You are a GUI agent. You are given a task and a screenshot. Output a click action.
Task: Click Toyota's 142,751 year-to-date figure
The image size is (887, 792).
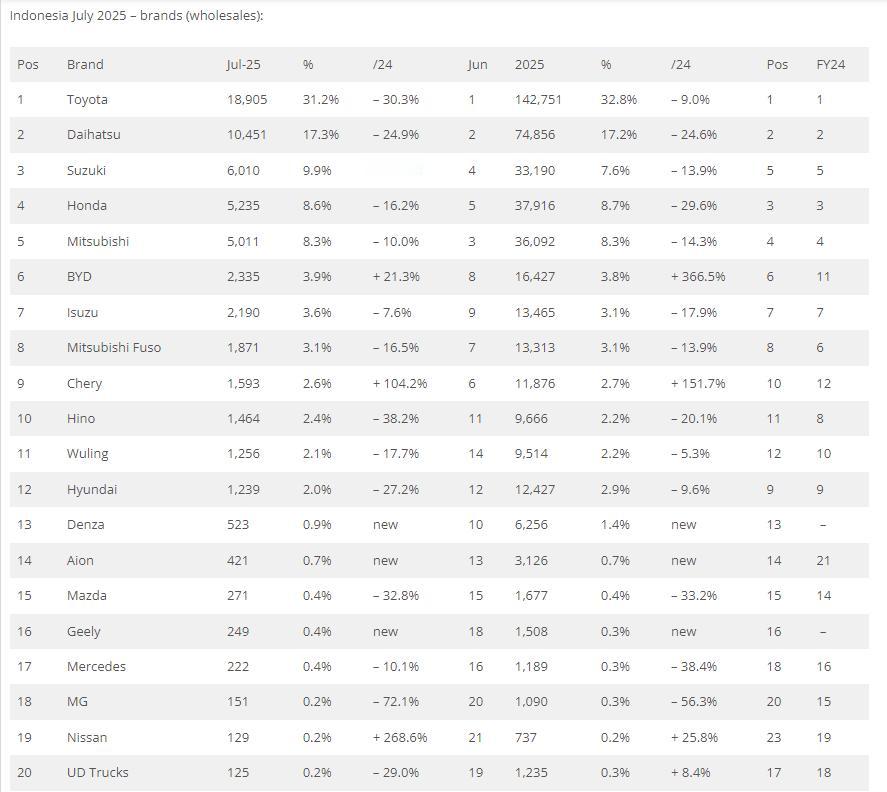[x=538, y=100]
